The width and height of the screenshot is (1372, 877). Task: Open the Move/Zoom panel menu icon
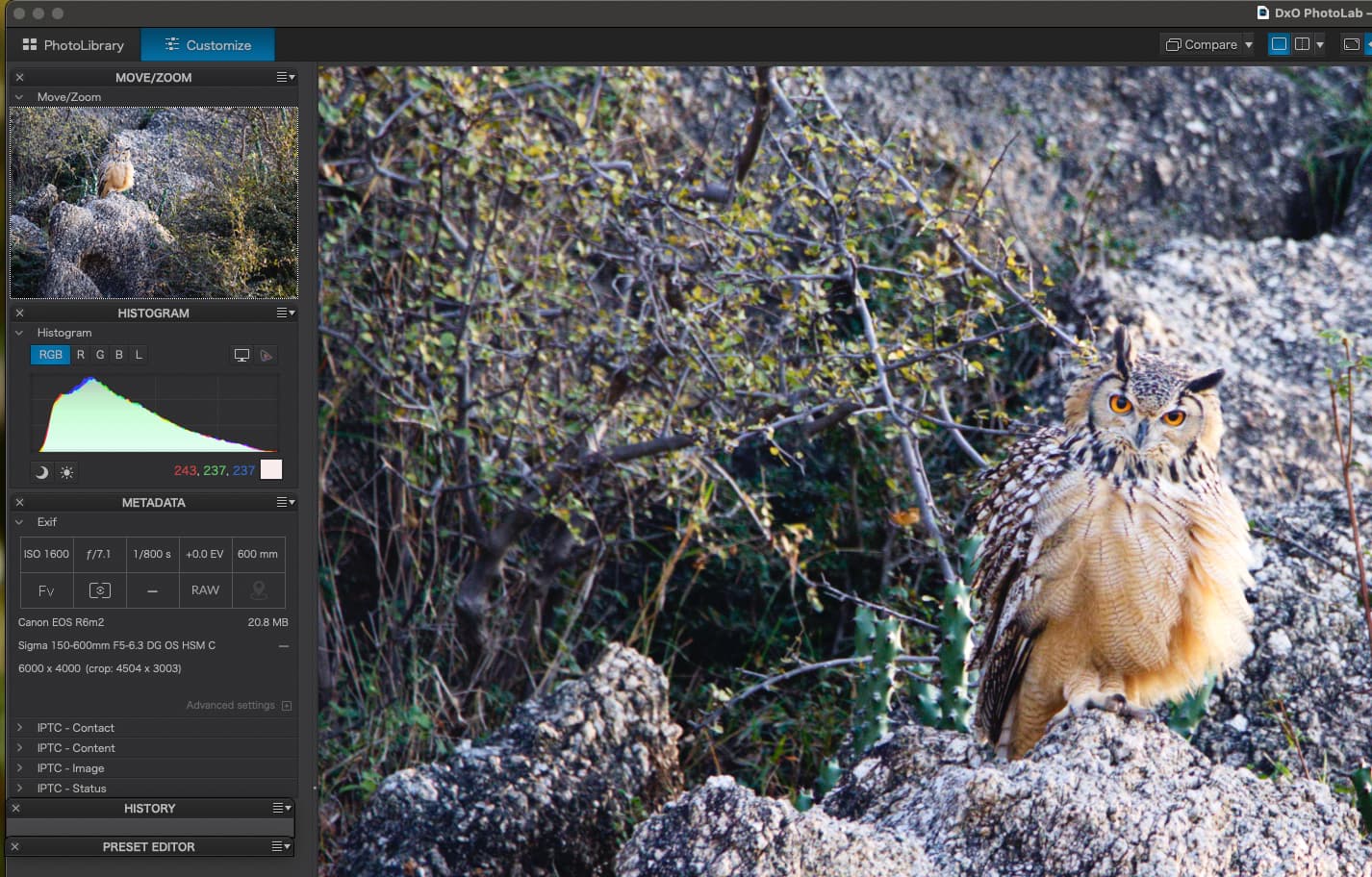tap(286, 77)
